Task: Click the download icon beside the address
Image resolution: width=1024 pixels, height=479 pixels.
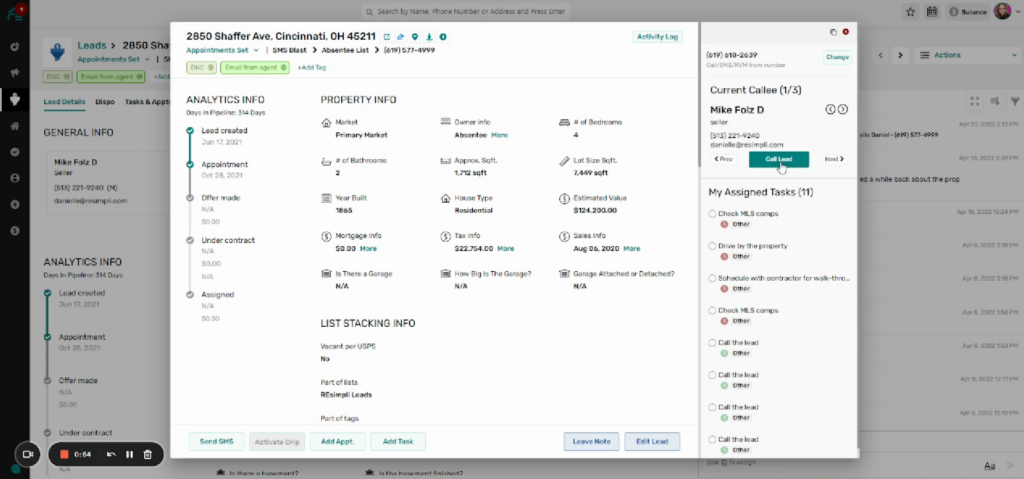Action: pos(429,37)
